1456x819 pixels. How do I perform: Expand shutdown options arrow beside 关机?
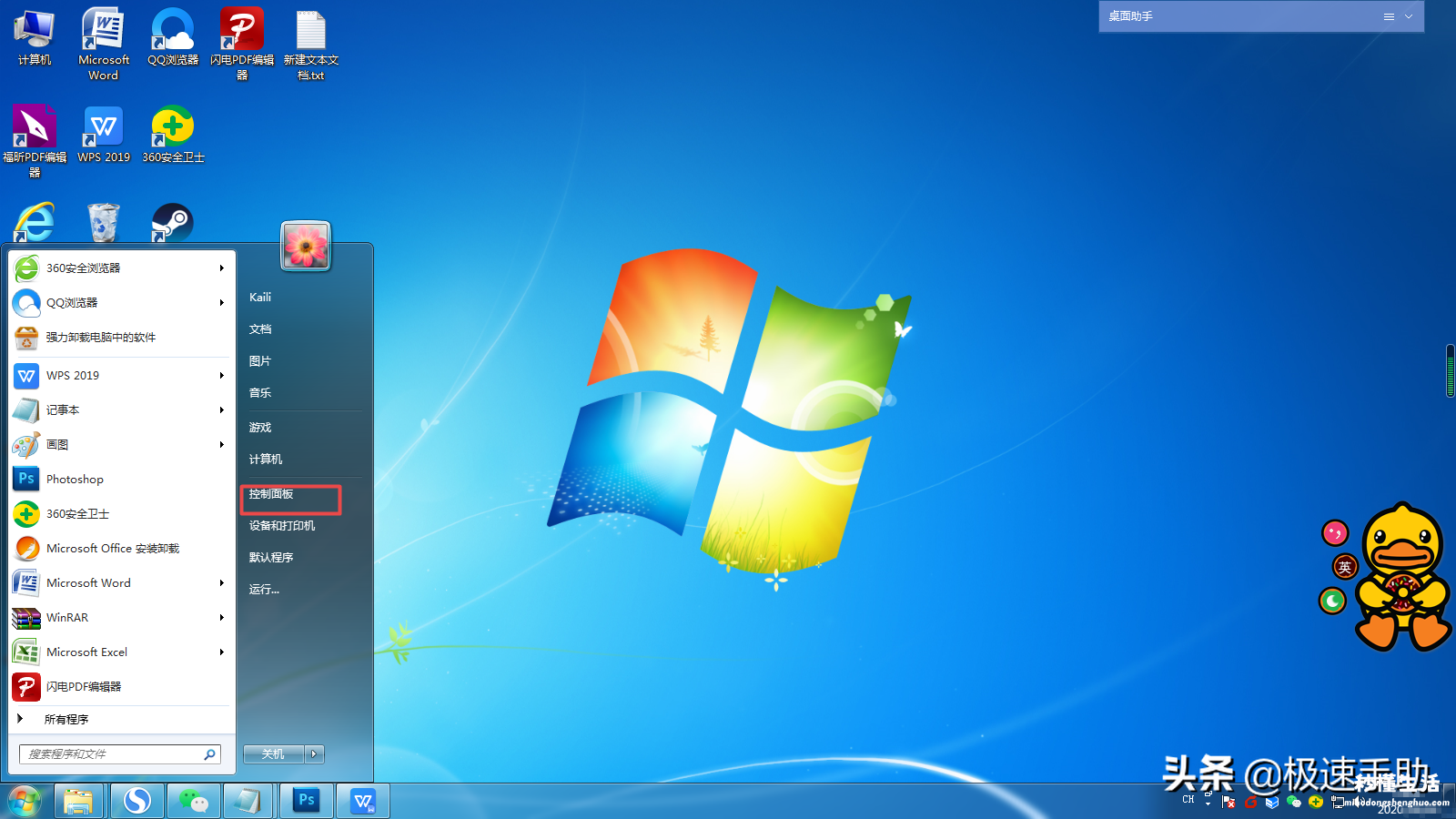pyautogui.click(x=314, y=754)
